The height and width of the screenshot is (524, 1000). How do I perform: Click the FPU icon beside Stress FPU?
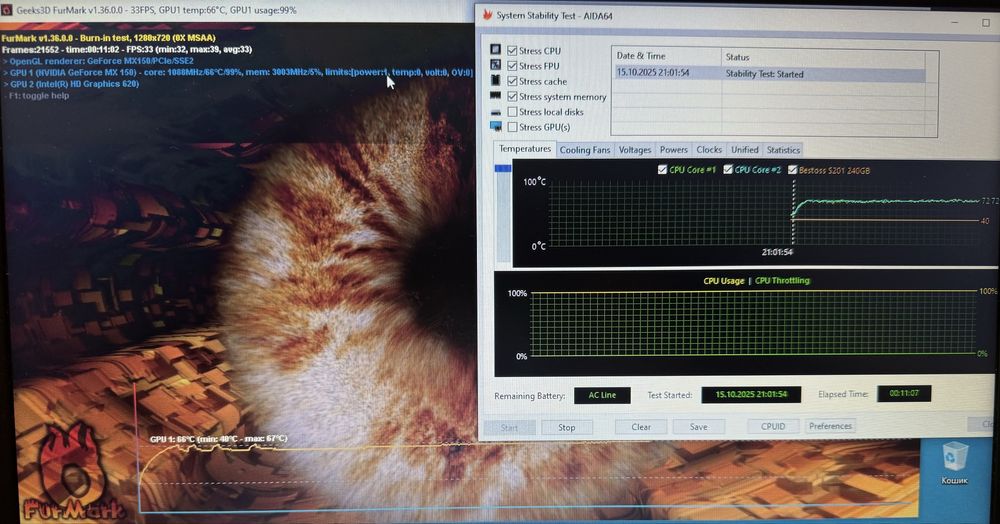[496, 64]
